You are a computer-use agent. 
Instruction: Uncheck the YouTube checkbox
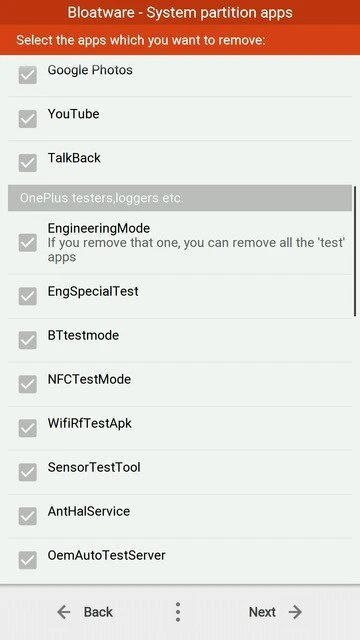pos(28,119)
